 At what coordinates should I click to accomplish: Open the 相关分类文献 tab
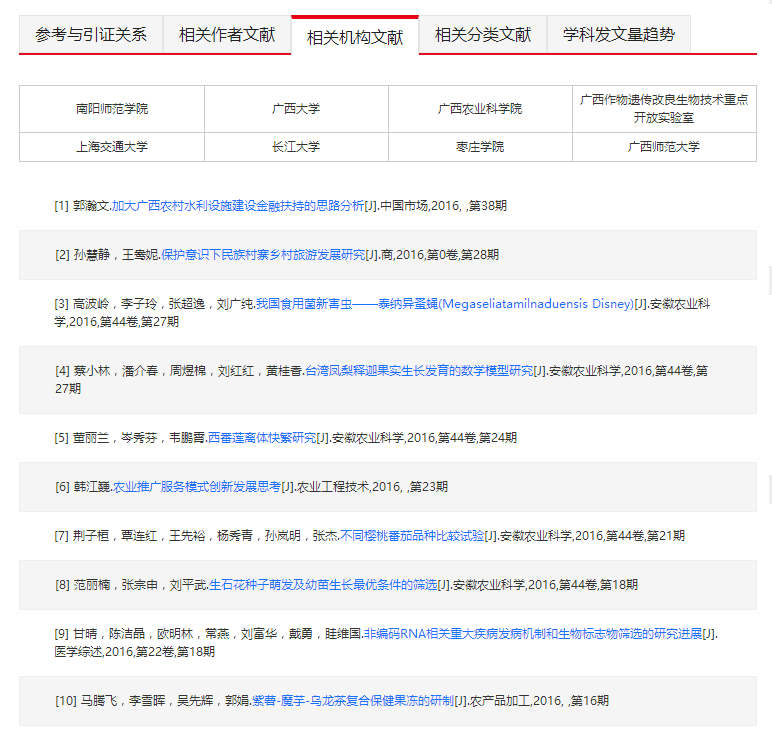tap(483, 35)
